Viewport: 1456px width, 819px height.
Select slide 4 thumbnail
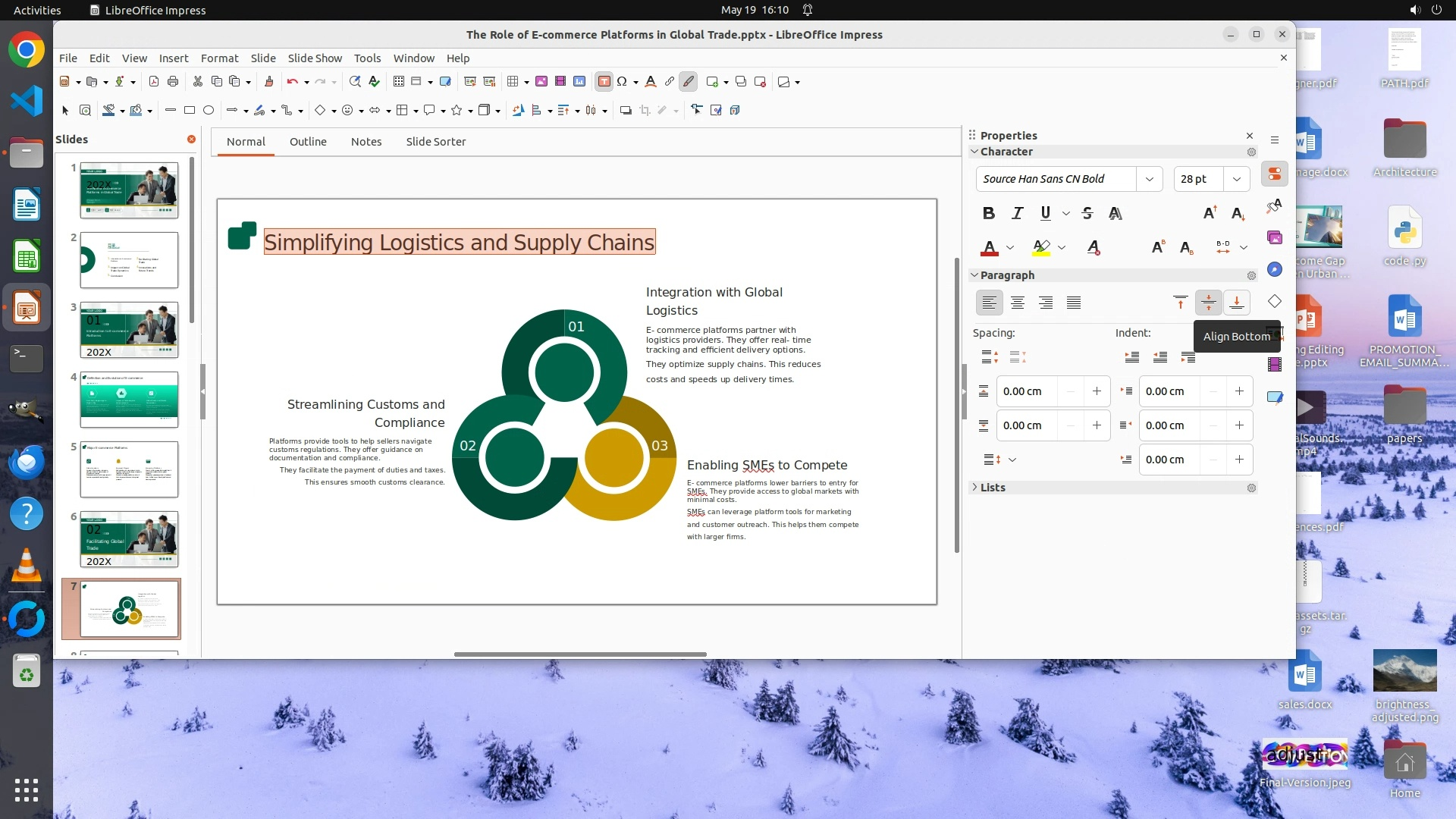pyautogui.click(x=129, y=400)
